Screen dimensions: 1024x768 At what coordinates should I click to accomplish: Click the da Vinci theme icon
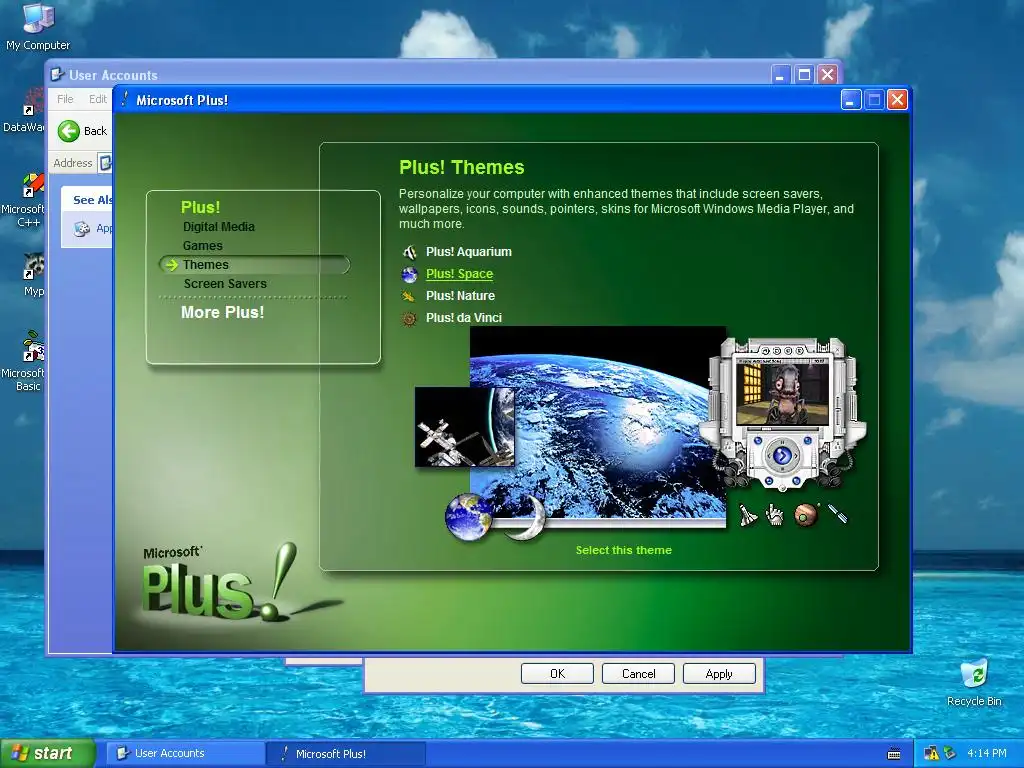click(409, 319)
